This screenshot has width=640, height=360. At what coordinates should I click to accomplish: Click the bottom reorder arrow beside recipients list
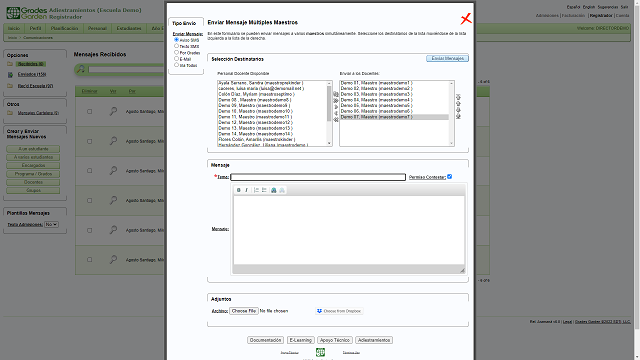[458, 116]
